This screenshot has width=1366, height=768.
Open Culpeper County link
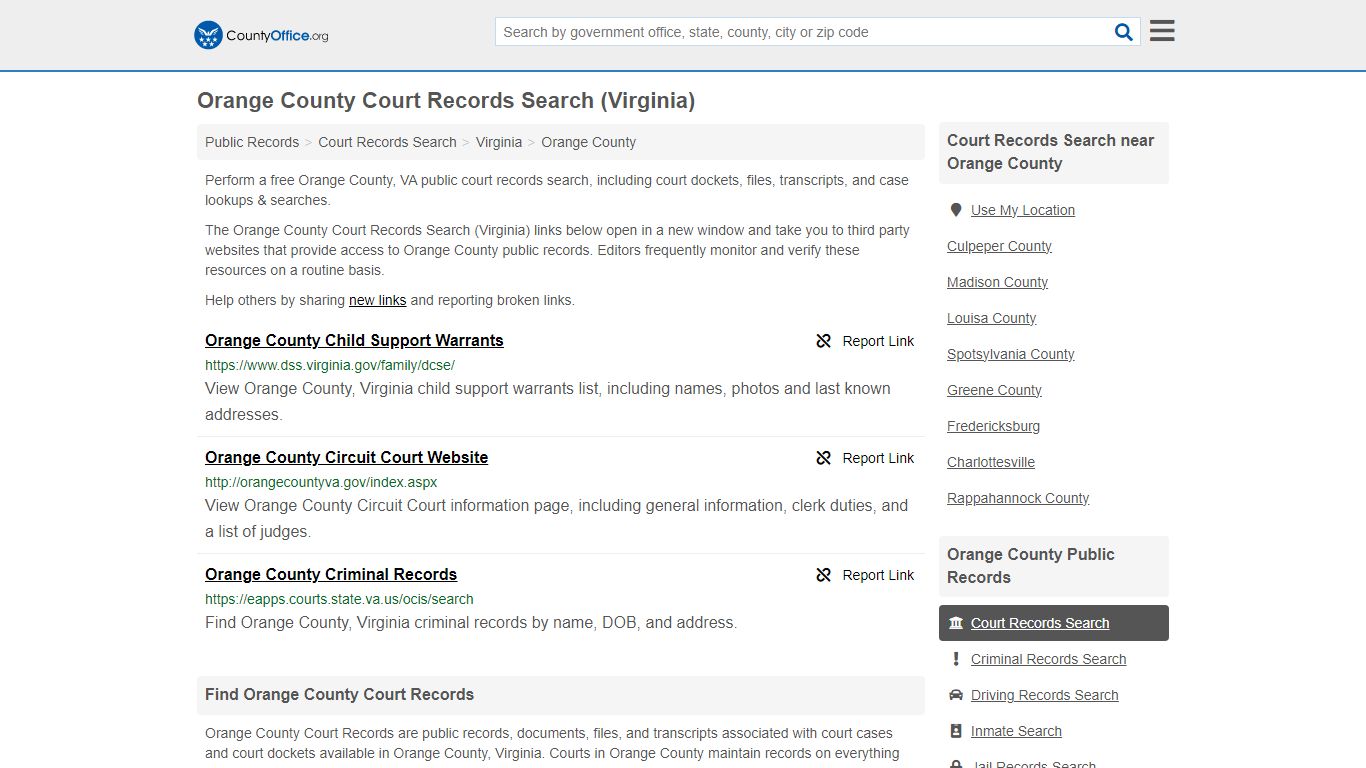[999, 246]
